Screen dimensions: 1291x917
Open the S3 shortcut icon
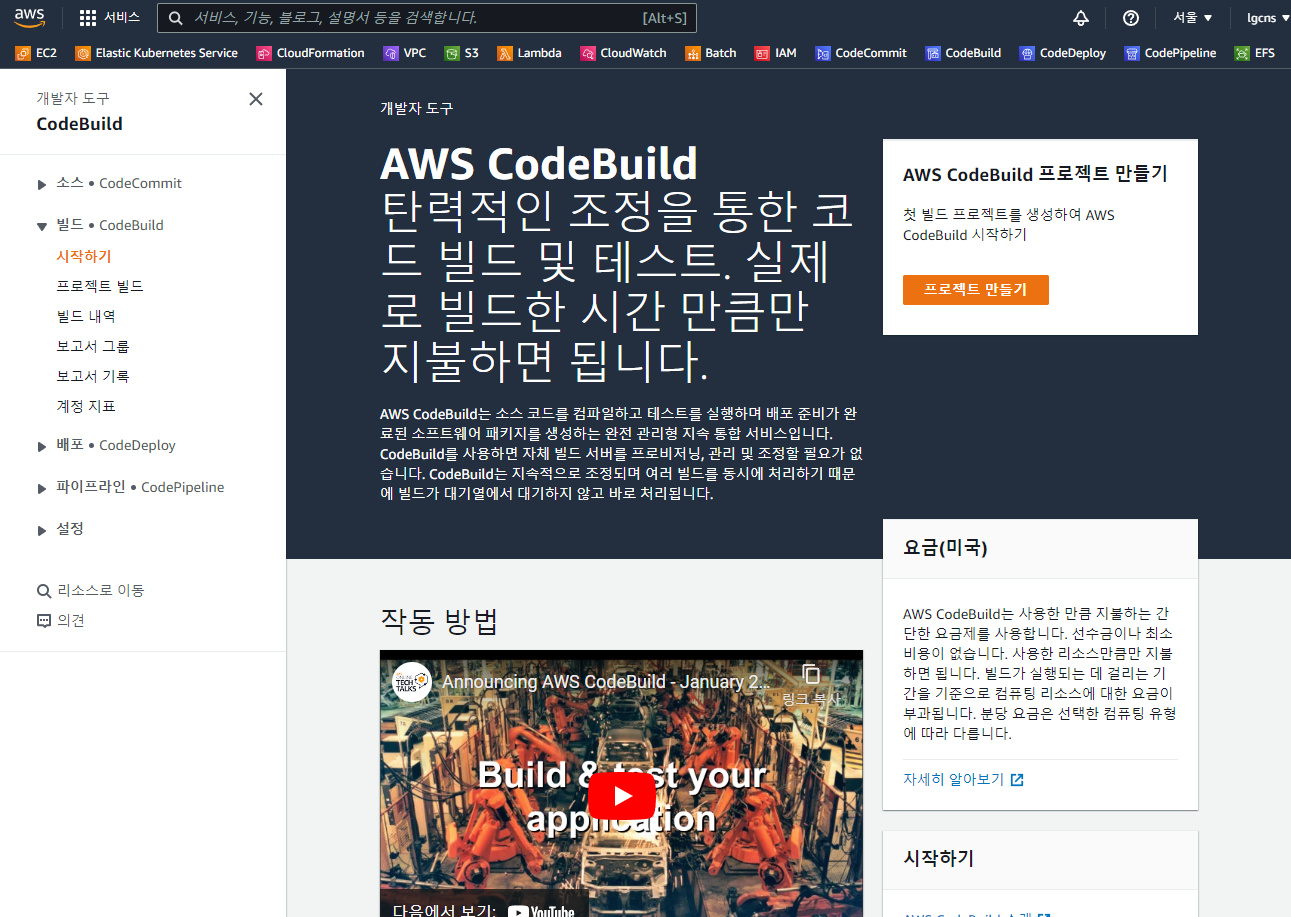(452, 53)
